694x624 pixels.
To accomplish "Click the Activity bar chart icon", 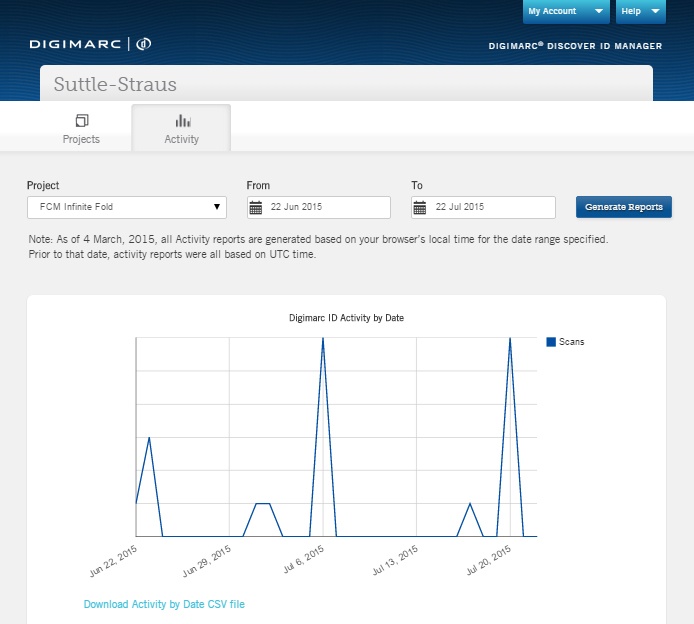I will (x=182, y=120).
